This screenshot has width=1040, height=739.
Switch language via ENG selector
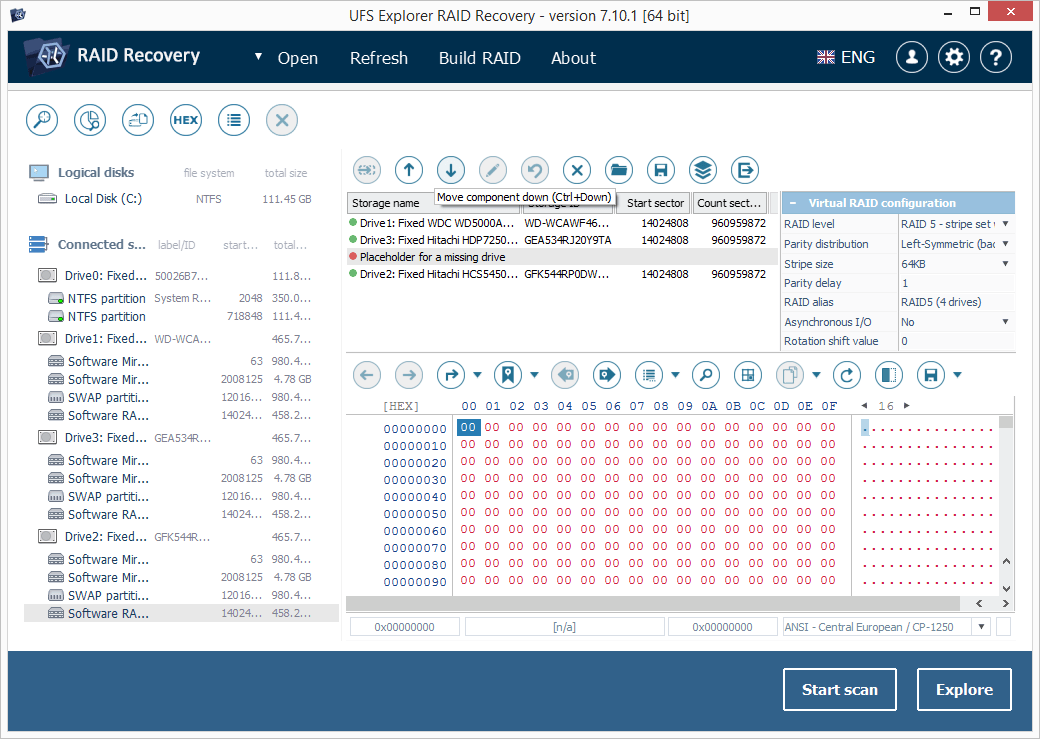pyautogui.click(x=846, y=58)
